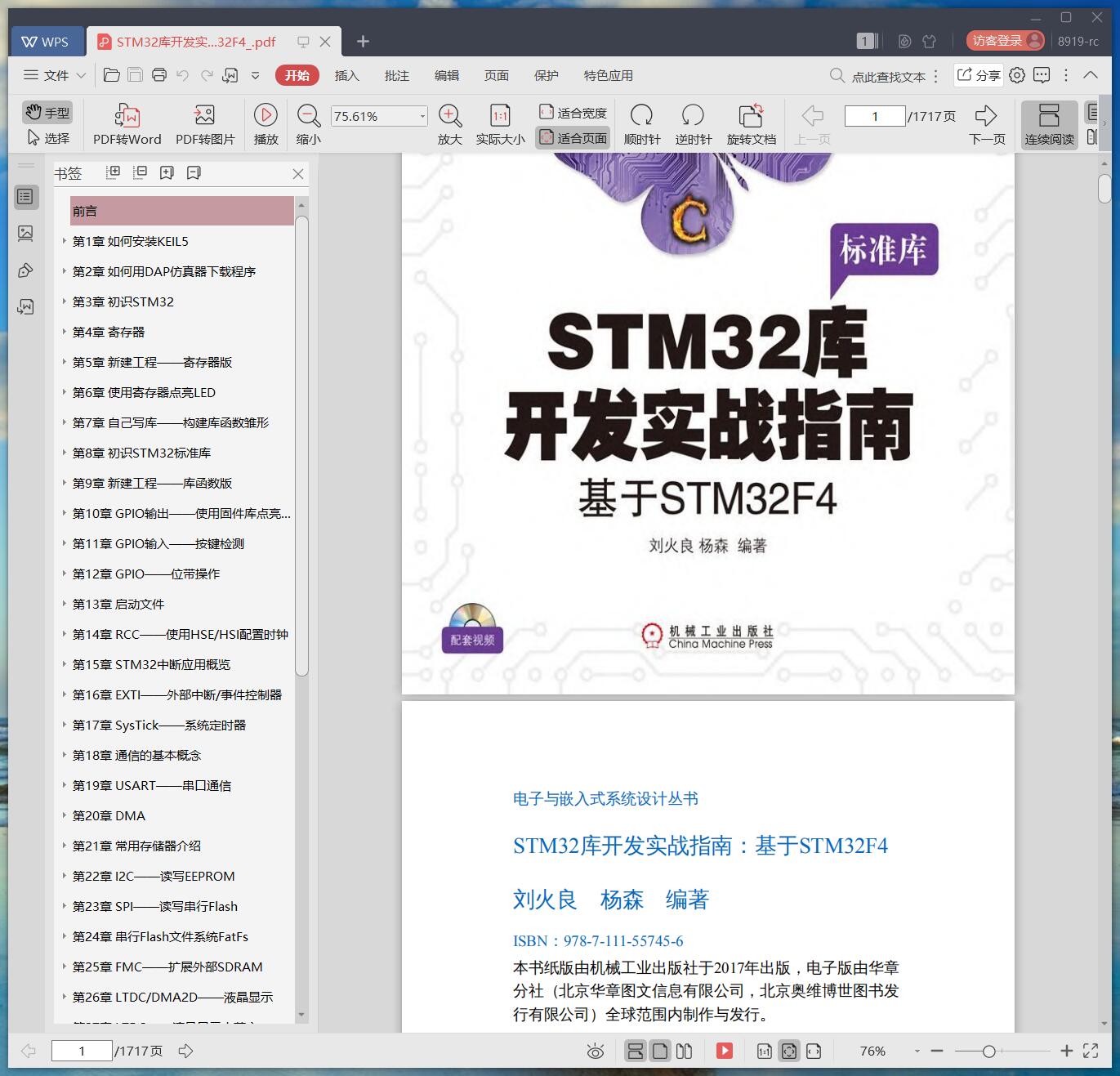1120x1076 pixels.
Task: Click status bar zoom minus button
Action: [937, 1051]
